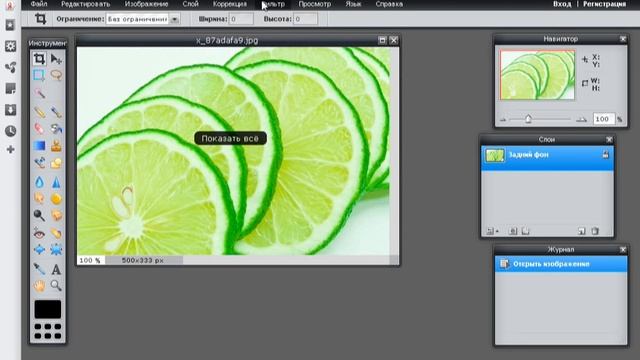
Task: Select the Magic Wand tool
Action: (x=39, y=93)
